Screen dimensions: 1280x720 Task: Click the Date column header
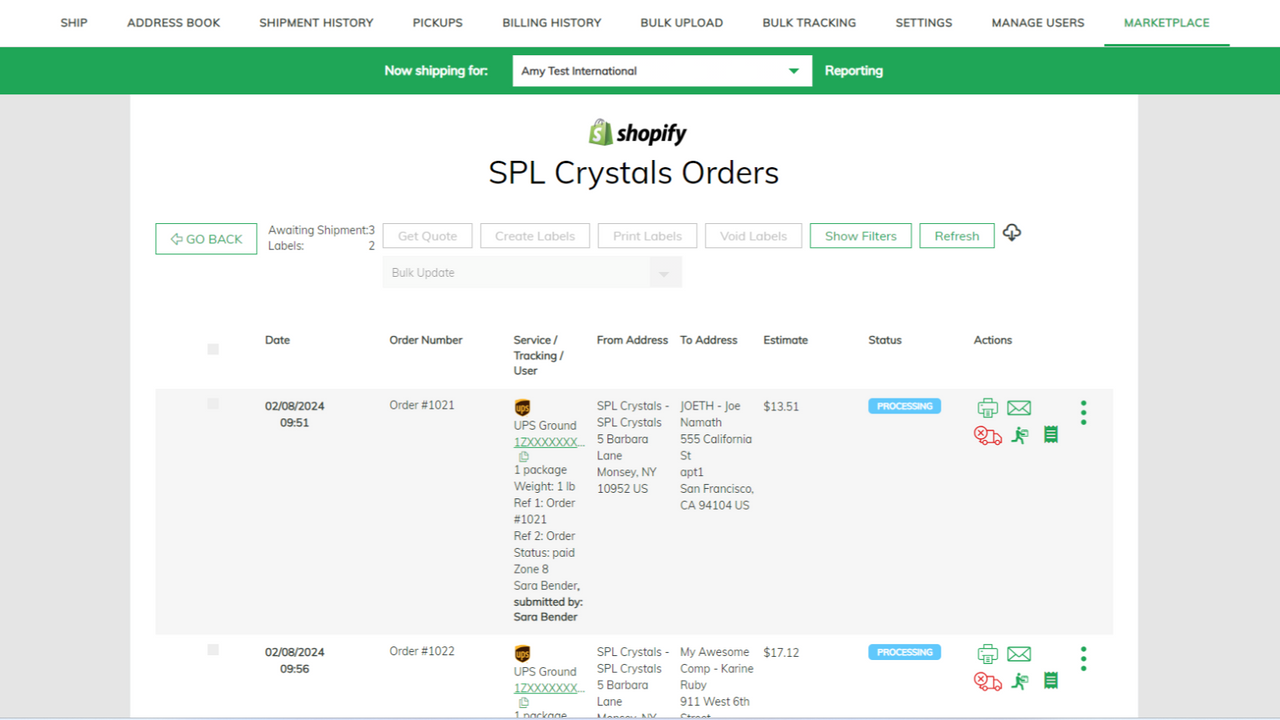[x=278, y=340]
